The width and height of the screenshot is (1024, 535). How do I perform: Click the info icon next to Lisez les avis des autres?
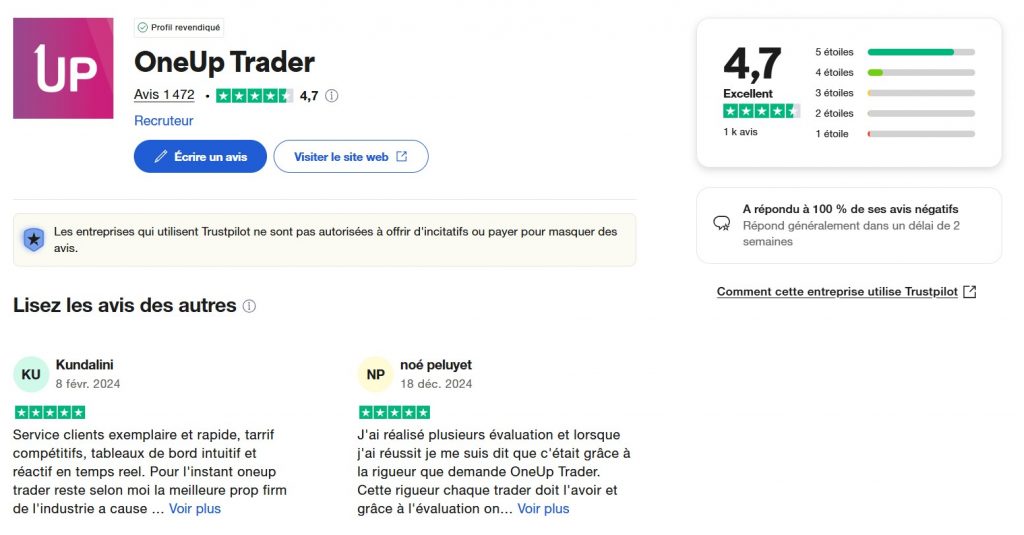249,306
